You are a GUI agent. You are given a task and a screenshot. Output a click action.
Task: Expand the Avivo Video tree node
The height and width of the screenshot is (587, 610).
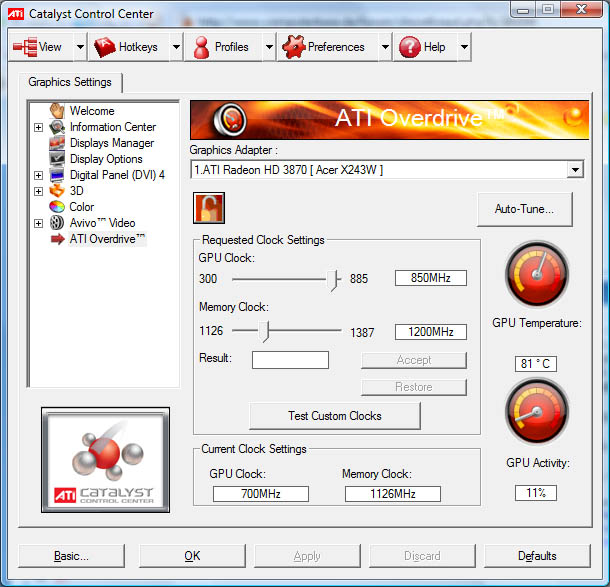pyautogui.click(x=38, y=223)
